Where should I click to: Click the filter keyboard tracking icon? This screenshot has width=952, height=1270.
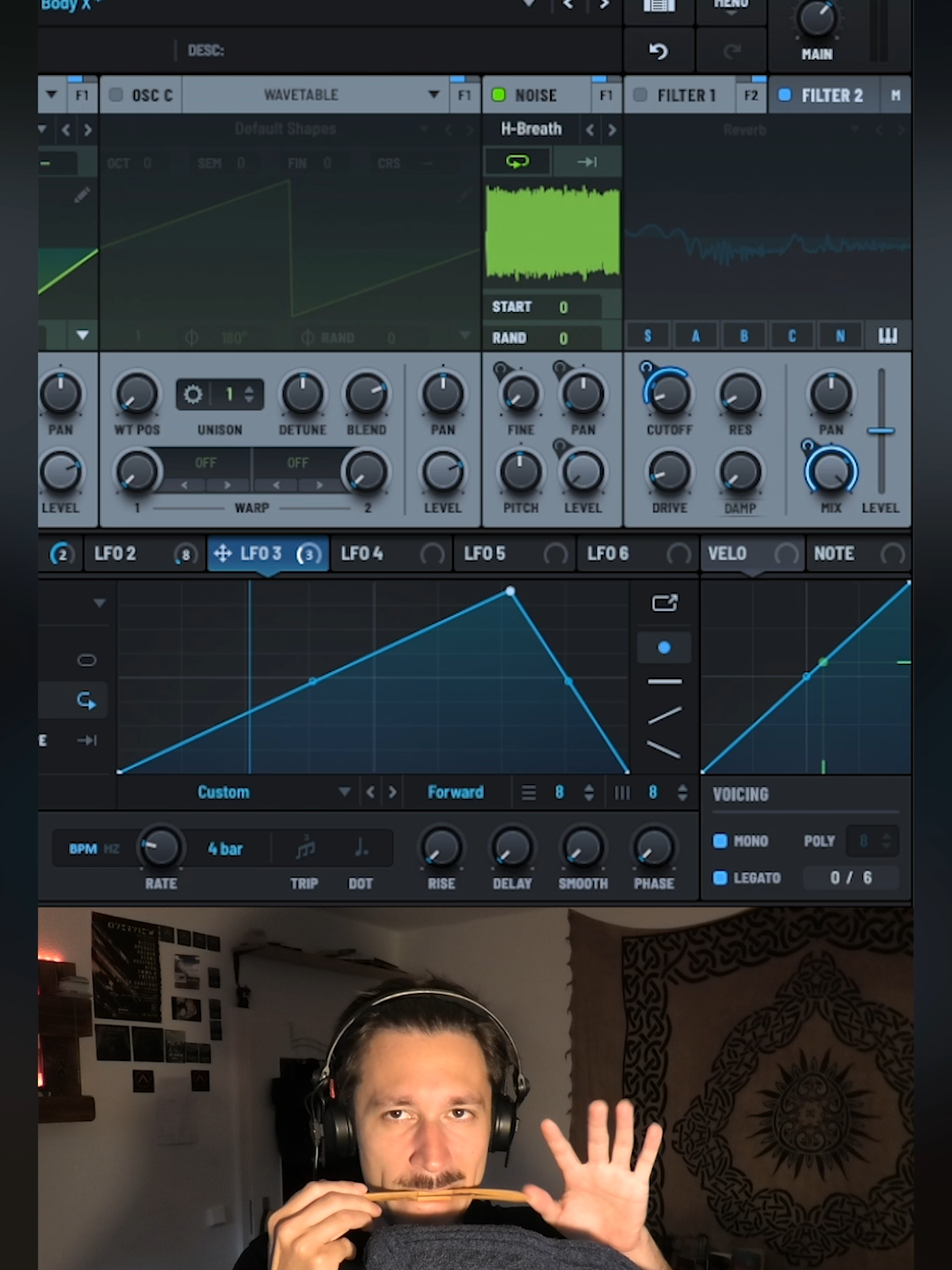888,335
